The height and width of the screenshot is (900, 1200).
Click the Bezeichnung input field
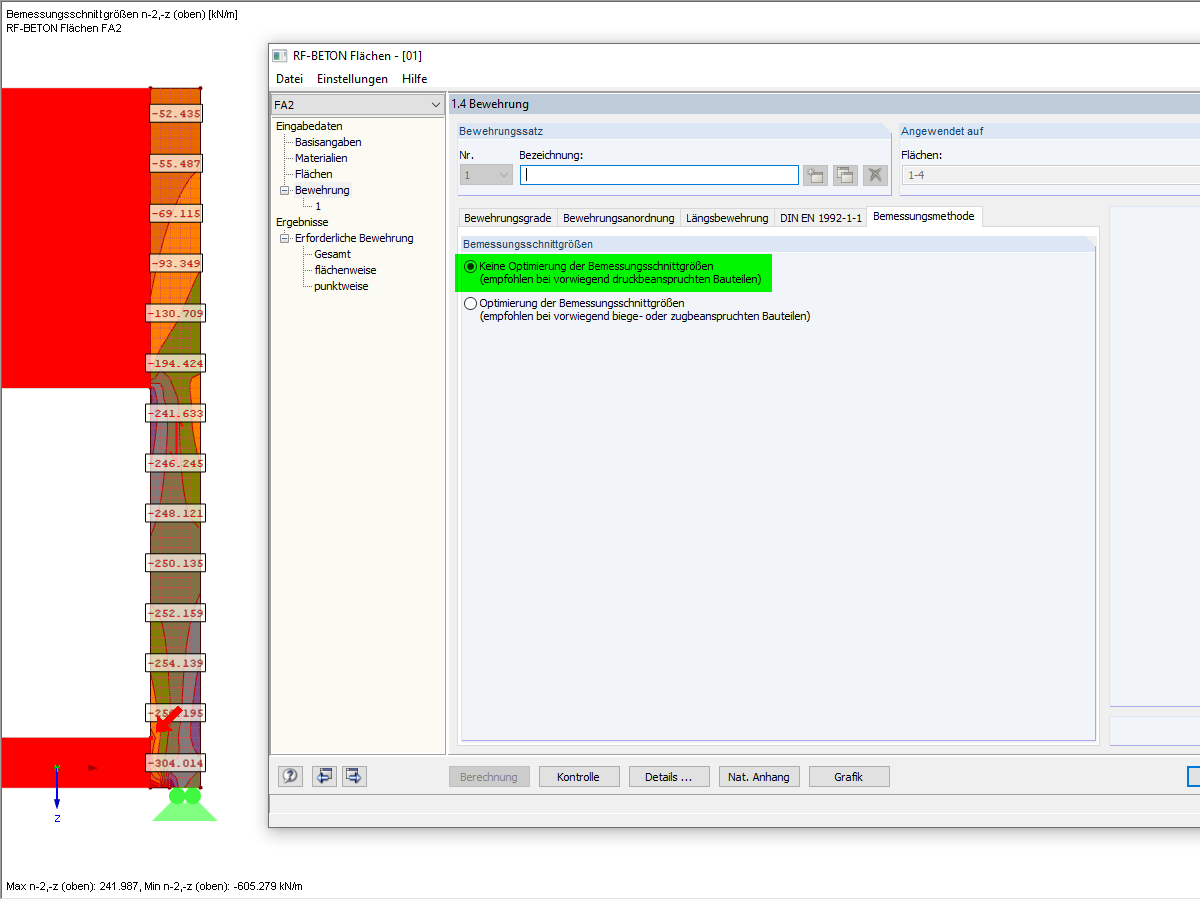(x=659, y=175)
